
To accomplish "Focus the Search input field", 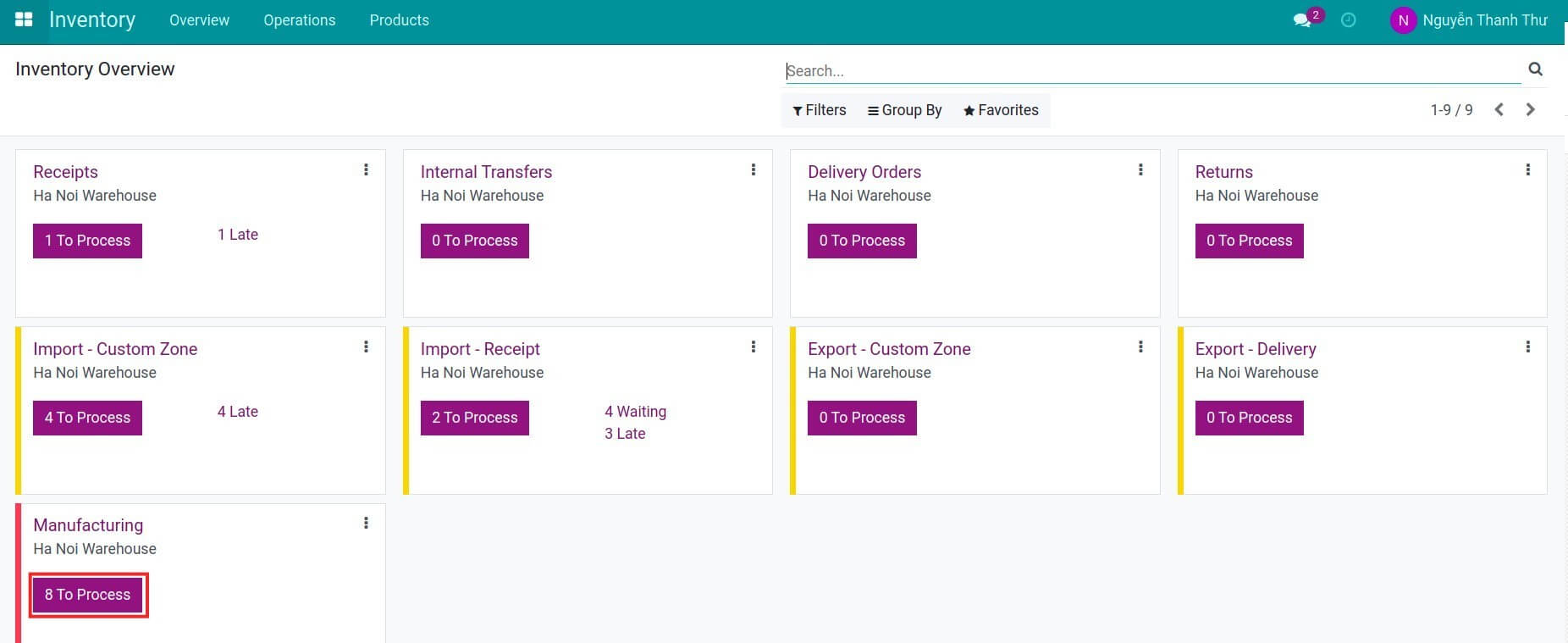I will (1151, 71).
